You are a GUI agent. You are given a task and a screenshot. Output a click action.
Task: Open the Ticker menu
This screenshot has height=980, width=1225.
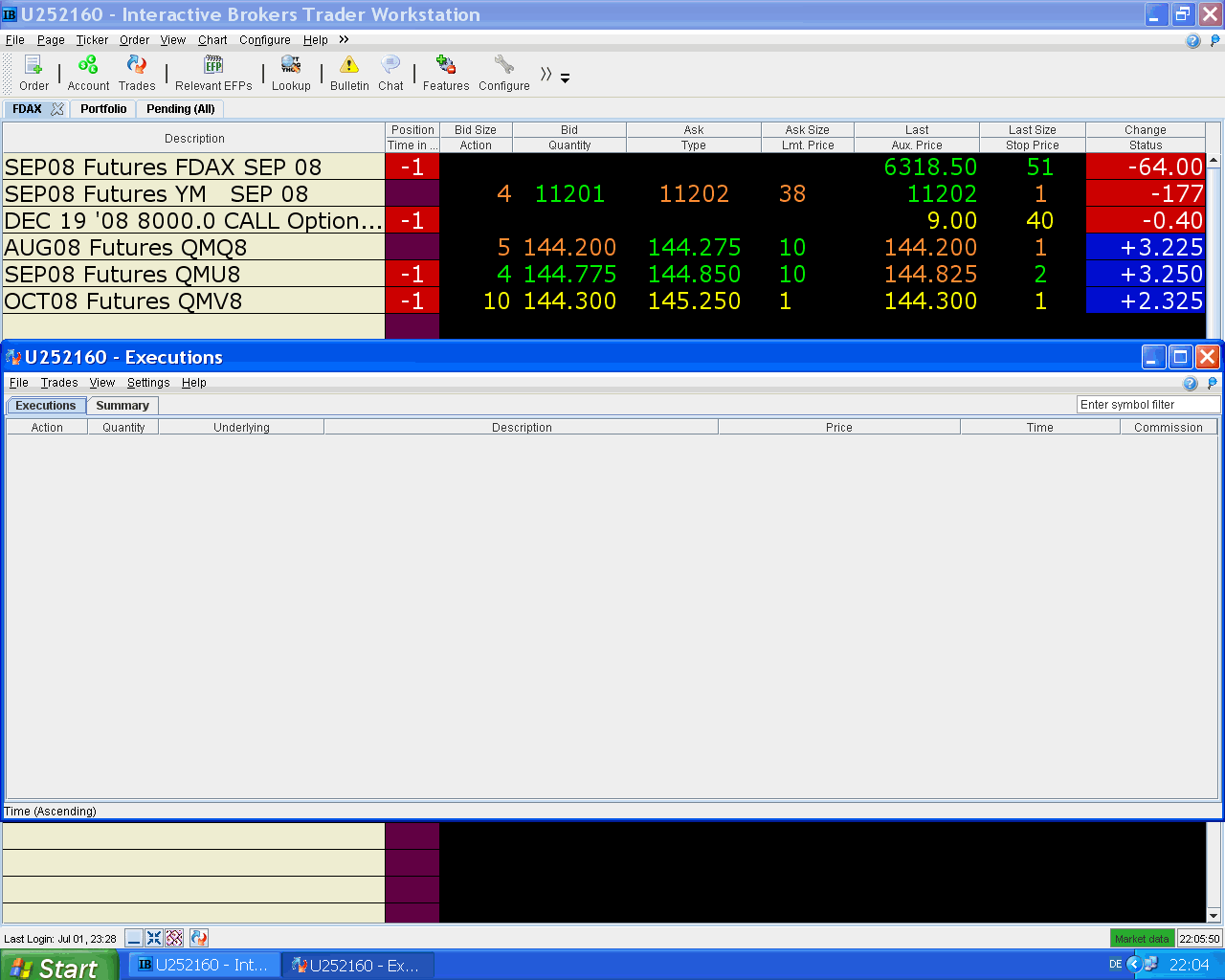pos(92,40)
